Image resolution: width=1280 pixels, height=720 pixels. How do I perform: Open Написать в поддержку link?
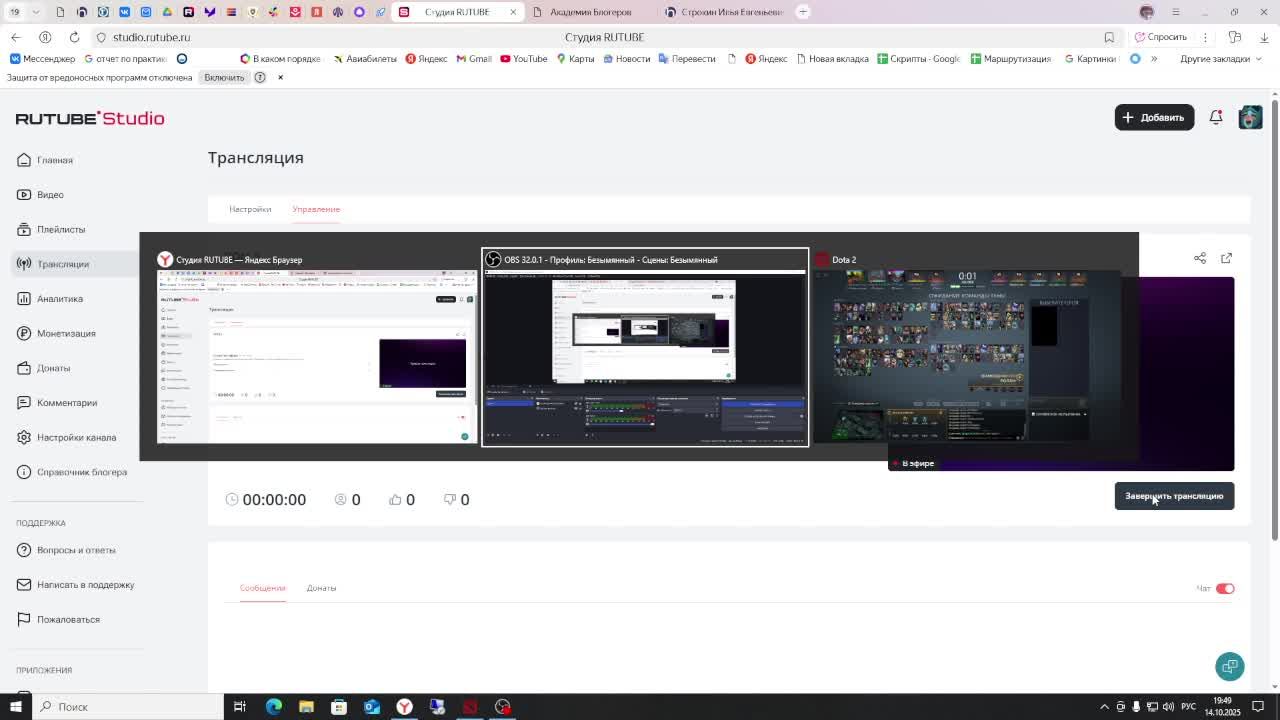pos(75,585)
